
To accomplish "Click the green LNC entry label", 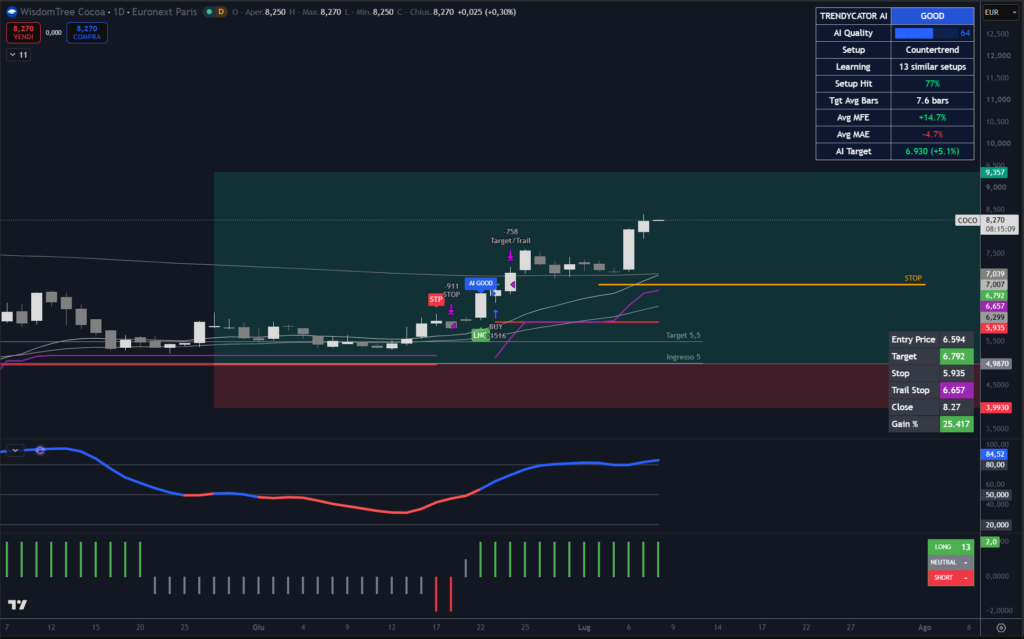I will pyautogui.click(x=480, y=335).
